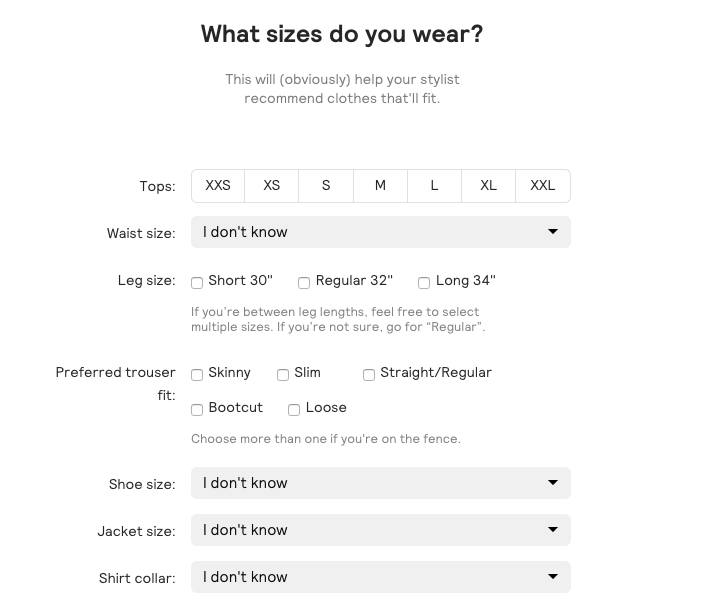Viewport: 718px width, 610px height.
Task: Click the Waist size dropdown arrow
Action: point(553,231)
